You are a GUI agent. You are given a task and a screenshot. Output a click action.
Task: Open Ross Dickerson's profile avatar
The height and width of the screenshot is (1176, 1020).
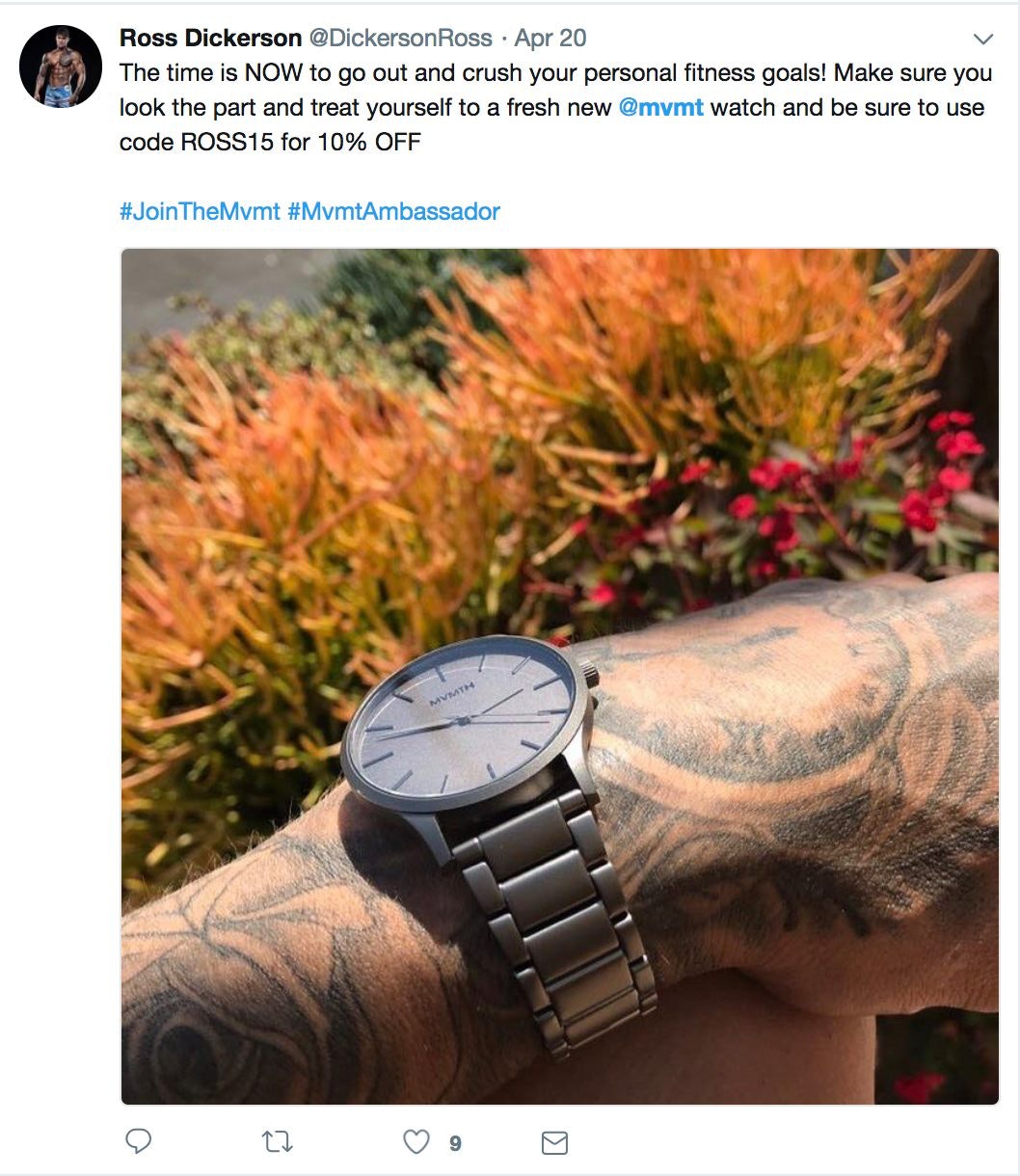(x=60, y=67)
